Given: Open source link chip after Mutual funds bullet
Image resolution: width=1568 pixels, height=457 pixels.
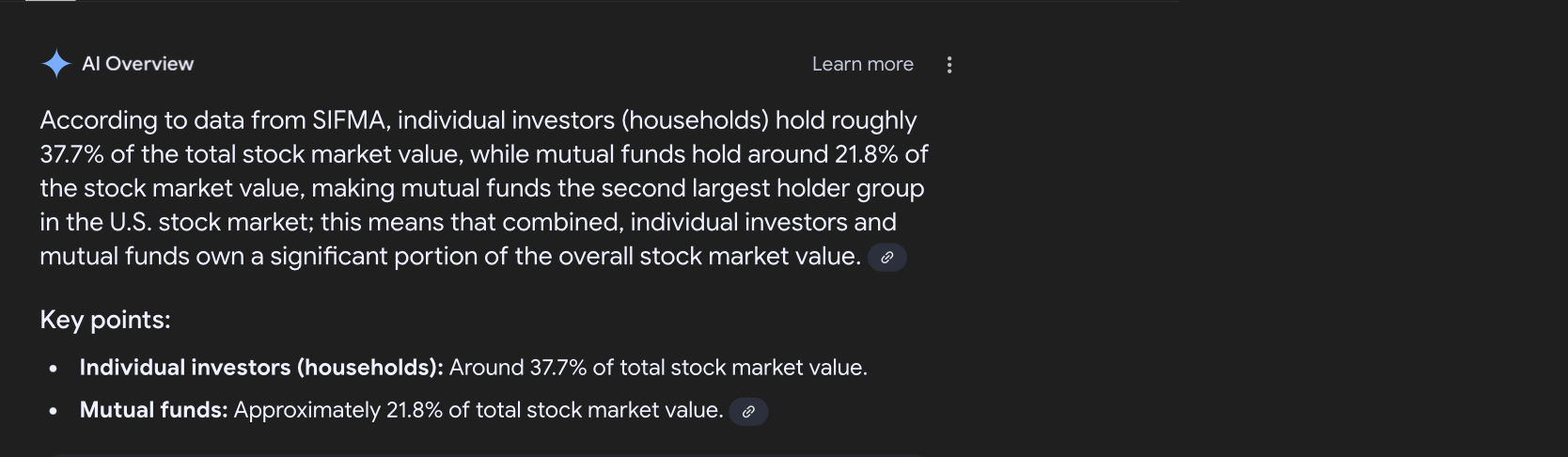Looking at the screenshot, I should pyautogui.click(x=748, y=412).
